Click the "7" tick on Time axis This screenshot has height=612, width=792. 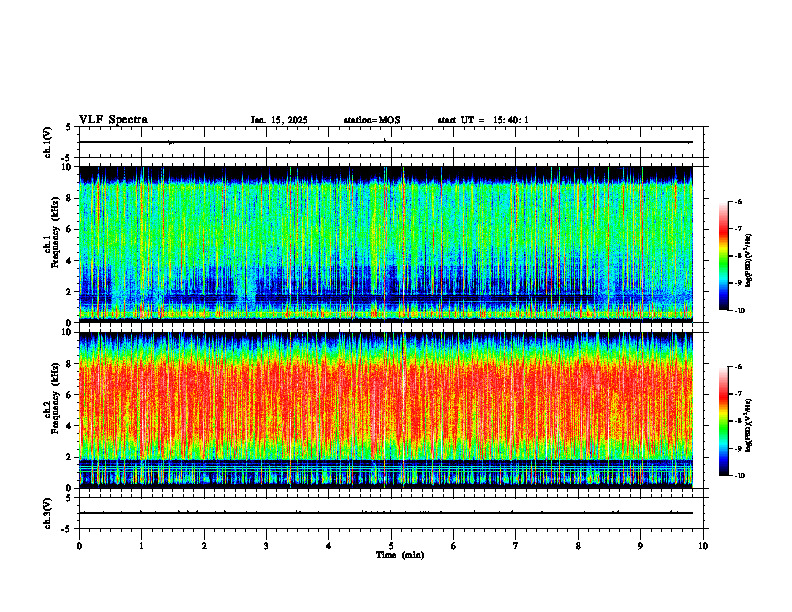516,546
